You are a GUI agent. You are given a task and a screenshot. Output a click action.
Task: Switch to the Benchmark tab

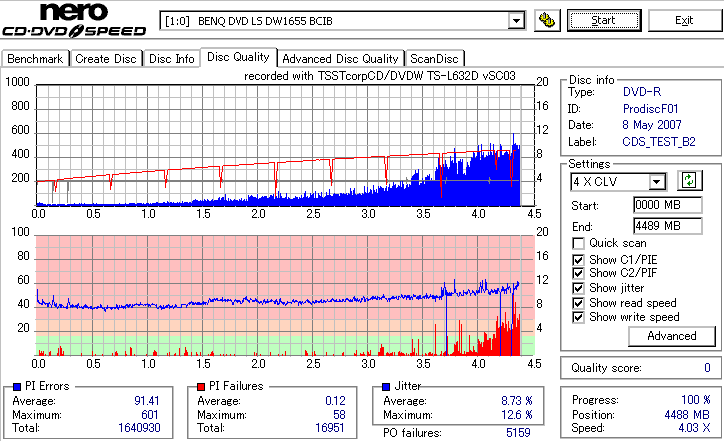tap(35, 59)
